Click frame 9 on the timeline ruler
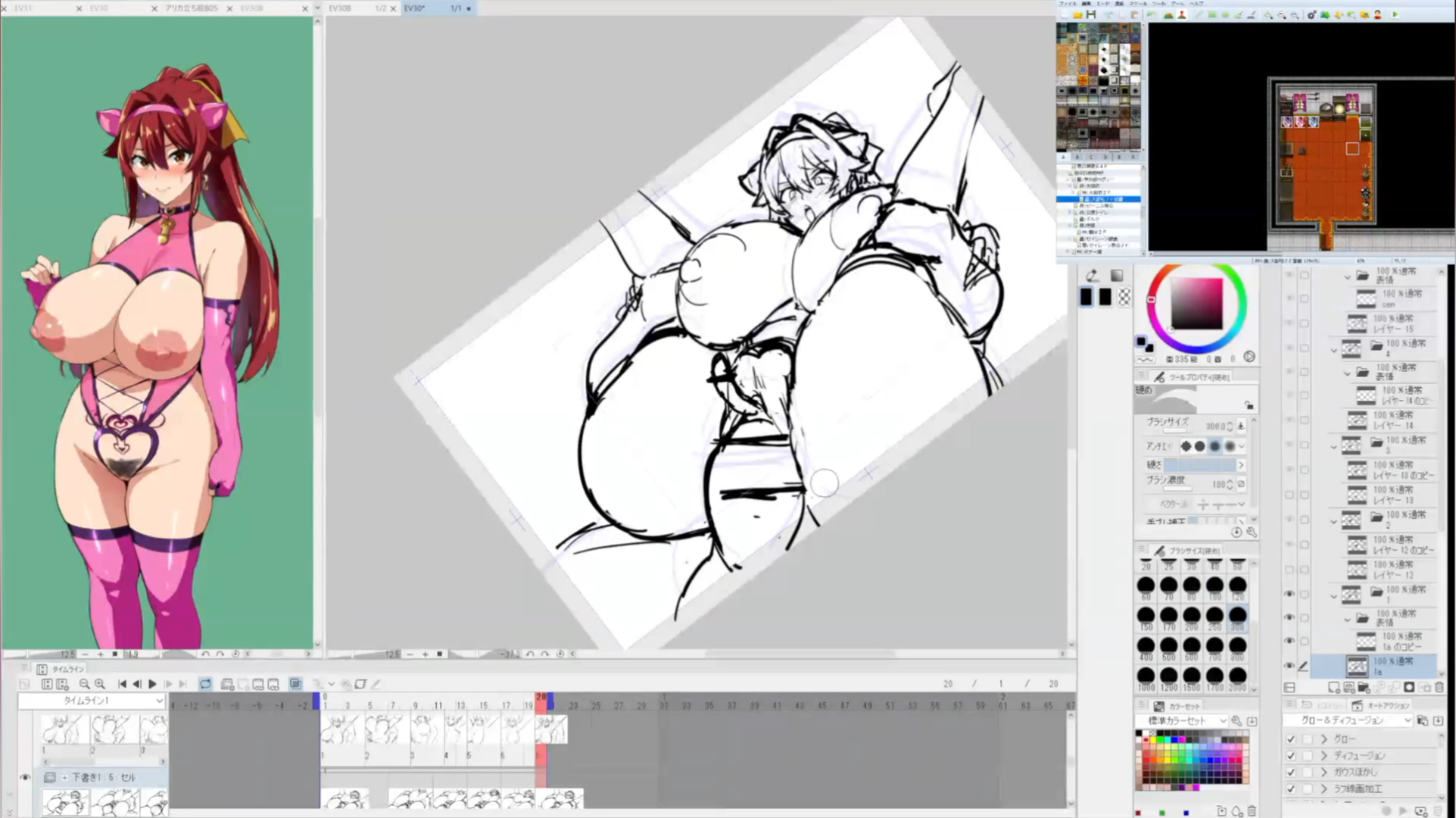 coord(416,705)
